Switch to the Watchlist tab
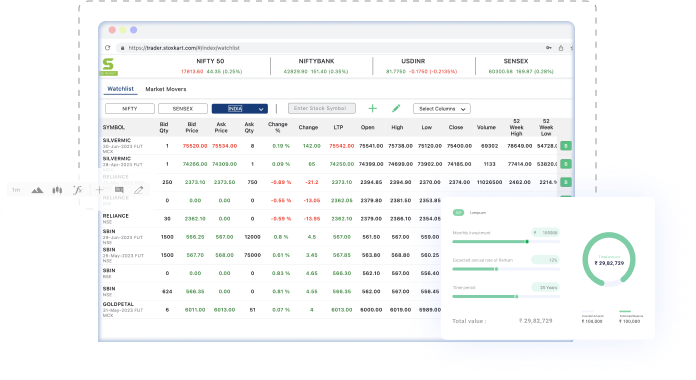Viewport: 696px width, 380px height. pyautogui.click(x=120, y=89)
